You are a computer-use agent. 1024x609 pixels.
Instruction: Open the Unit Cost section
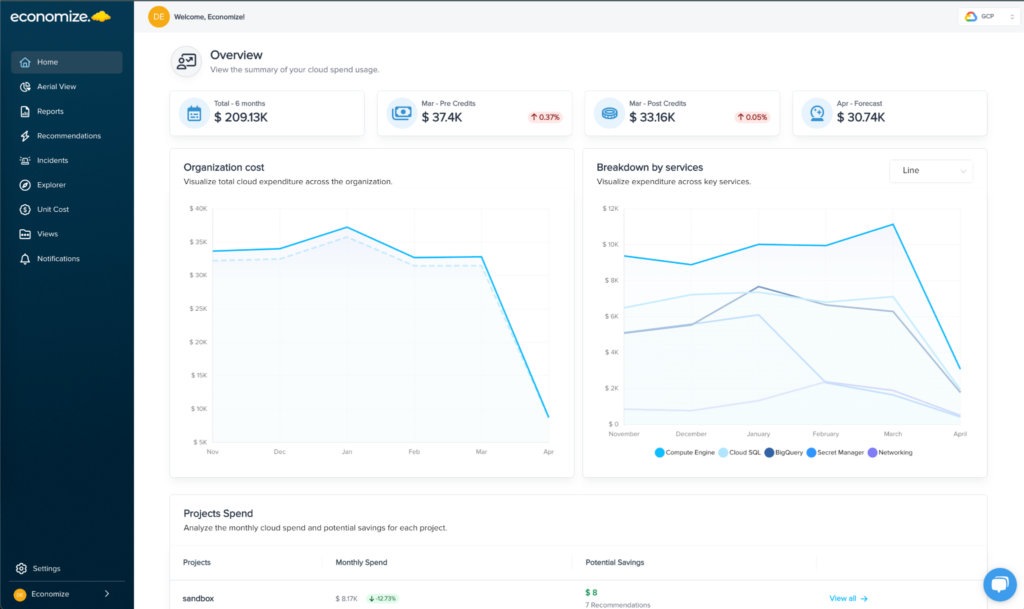(x=50, y=209)
